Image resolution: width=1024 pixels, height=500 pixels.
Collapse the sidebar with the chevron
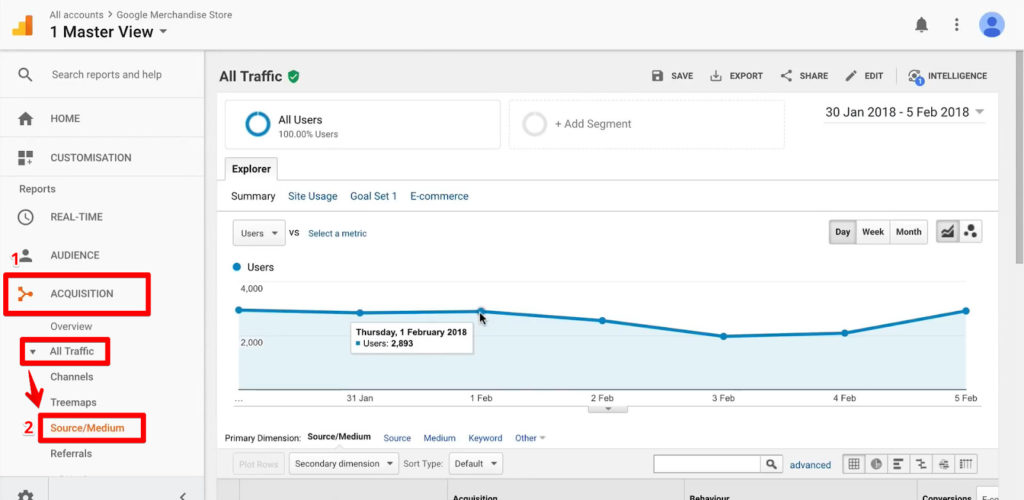click(x=184, y=495)
